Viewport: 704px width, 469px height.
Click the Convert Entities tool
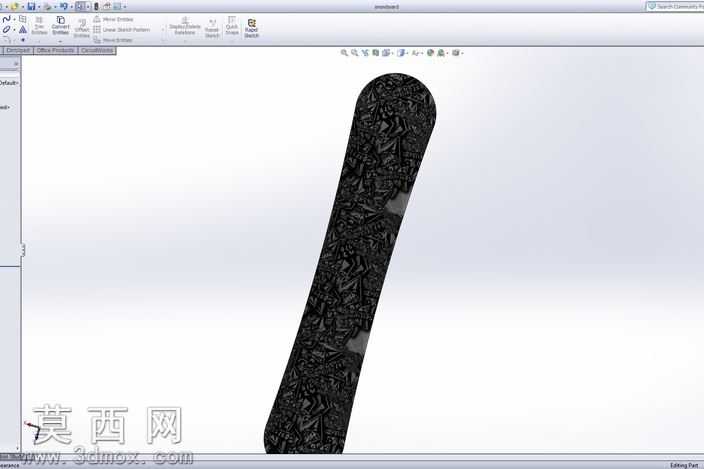[x=60, y=25]
